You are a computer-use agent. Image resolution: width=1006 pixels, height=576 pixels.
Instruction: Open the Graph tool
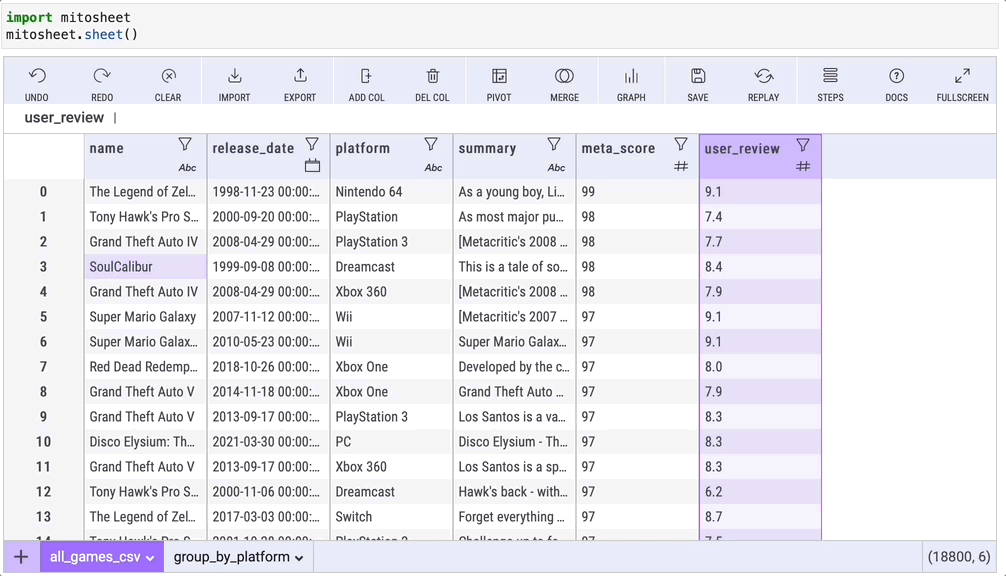coord(631,77)
